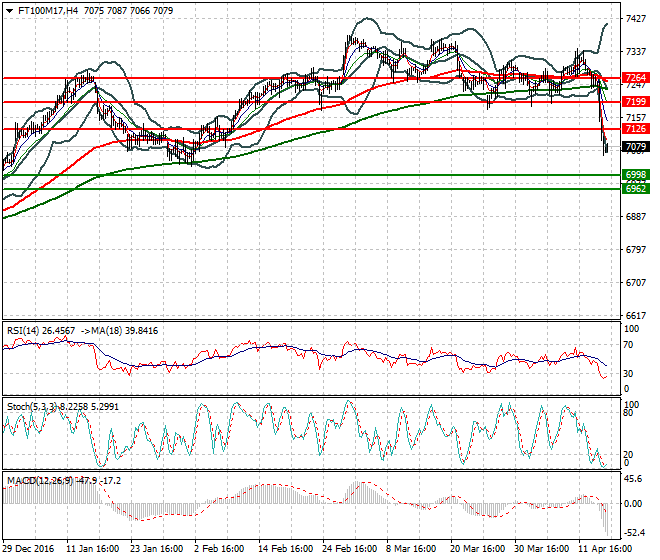Click the 20 Mar 16:00 time axis label
This screenshot has width=660, height=560.
coord(477,549)
